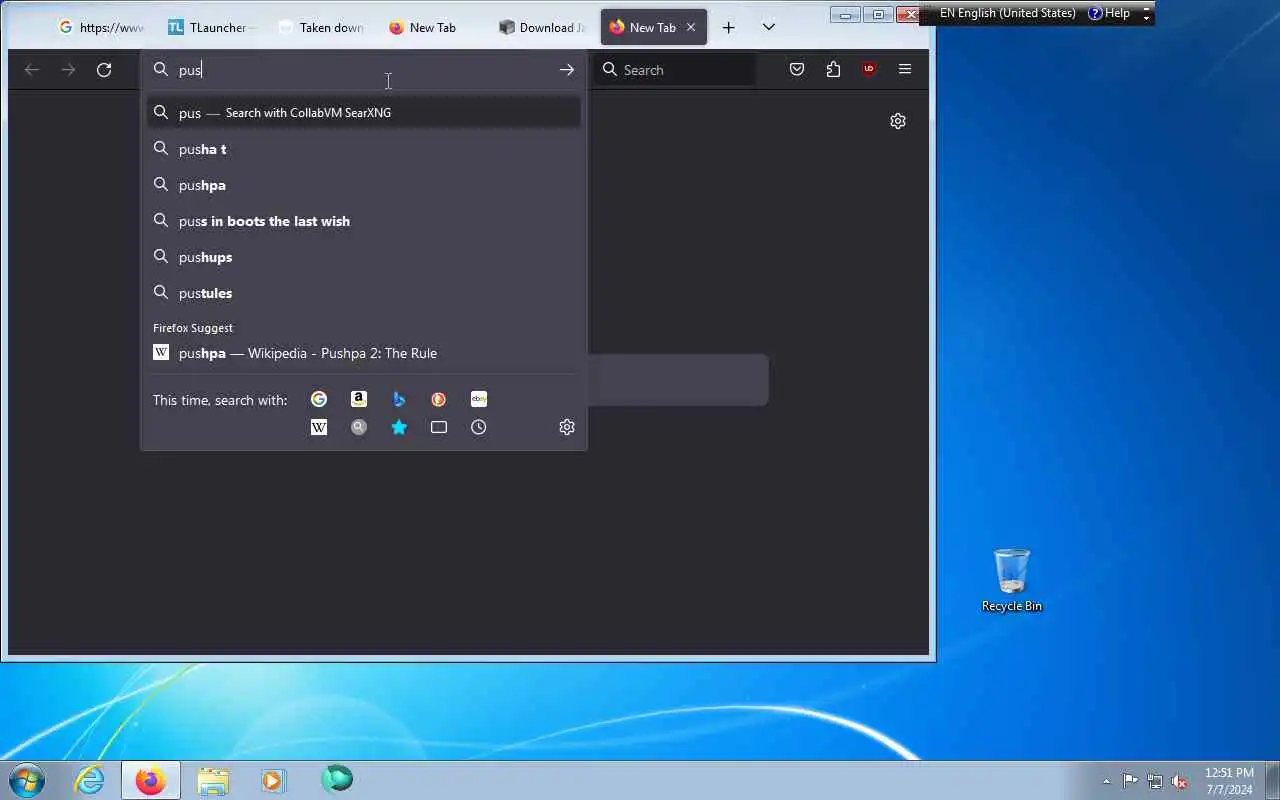The width and height of the screenshot is (1280, 800).
Task: Choose 'puss in boots the last wish'
Action: 363,221
